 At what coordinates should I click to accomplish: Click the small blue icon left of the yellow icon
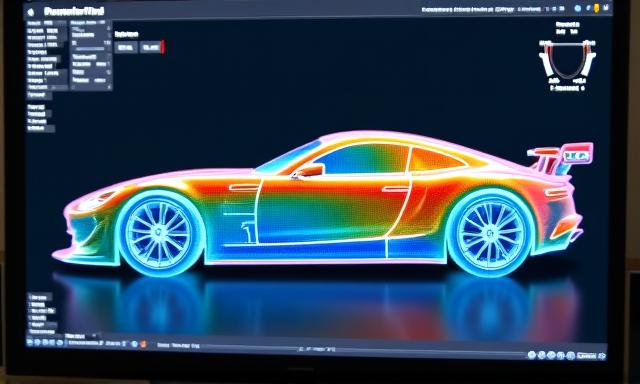click(588, 8)
